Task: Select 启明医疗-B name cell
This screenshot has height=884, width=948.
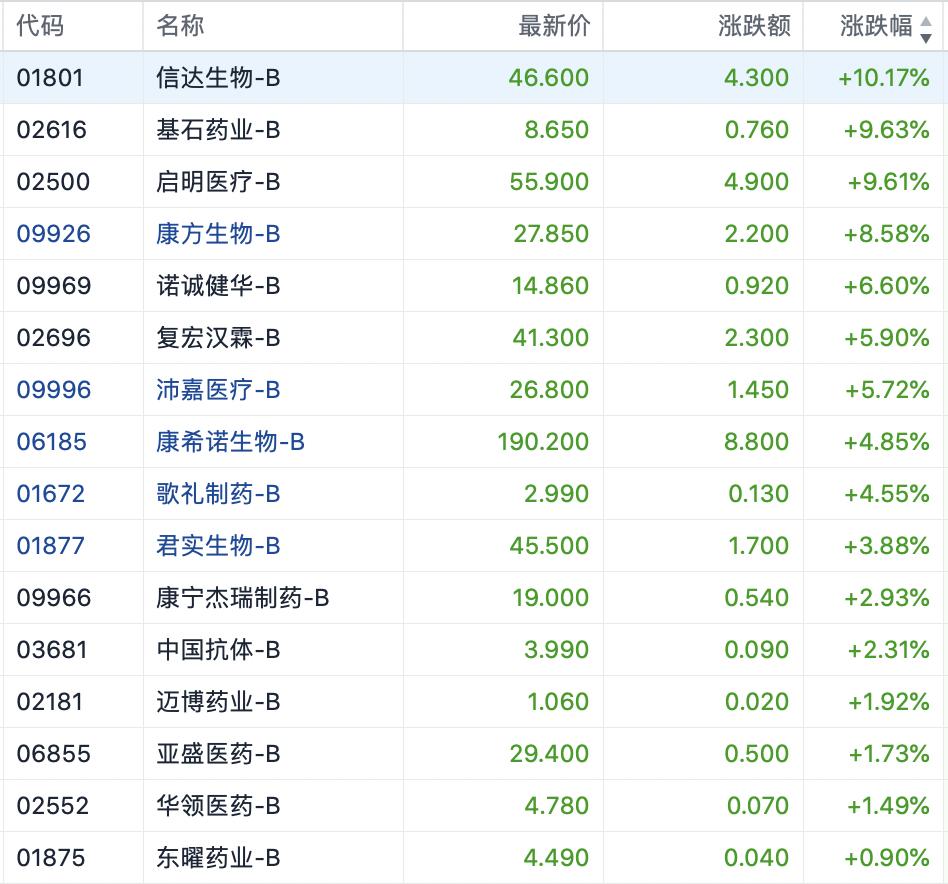Action: pyautogui.click(x=218, y=182)
